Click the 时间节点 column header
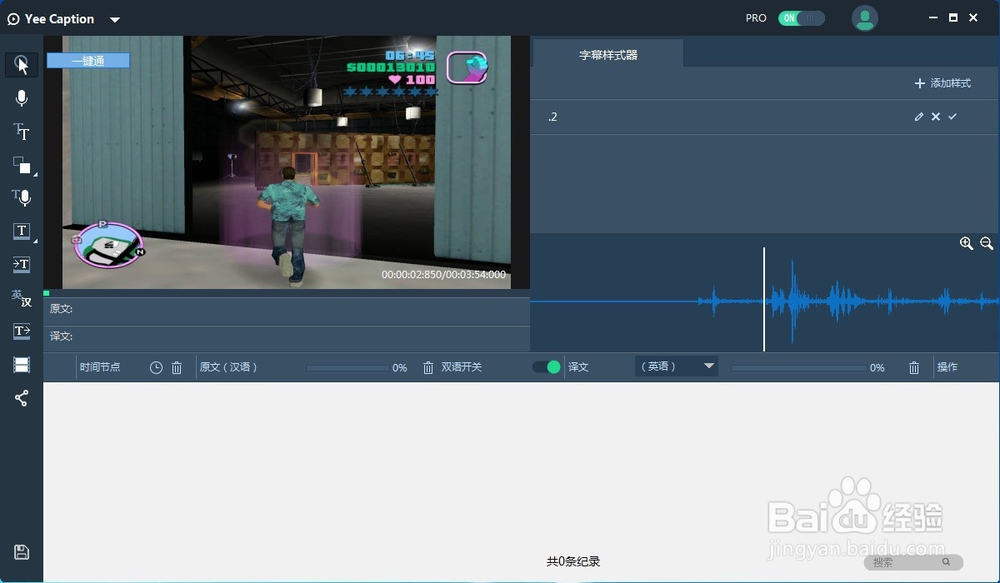The height and width of the screenshot is (583, 1000). coord(100,367)
